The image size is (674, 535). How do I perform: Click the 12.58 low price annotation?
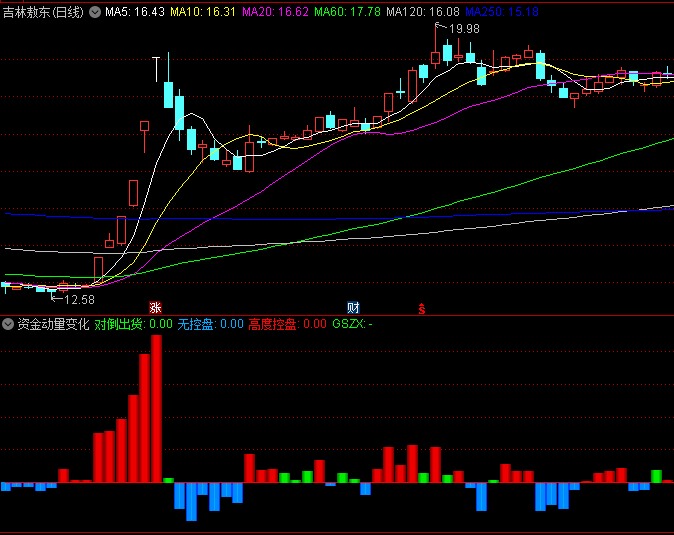click(x=79, y=300)
